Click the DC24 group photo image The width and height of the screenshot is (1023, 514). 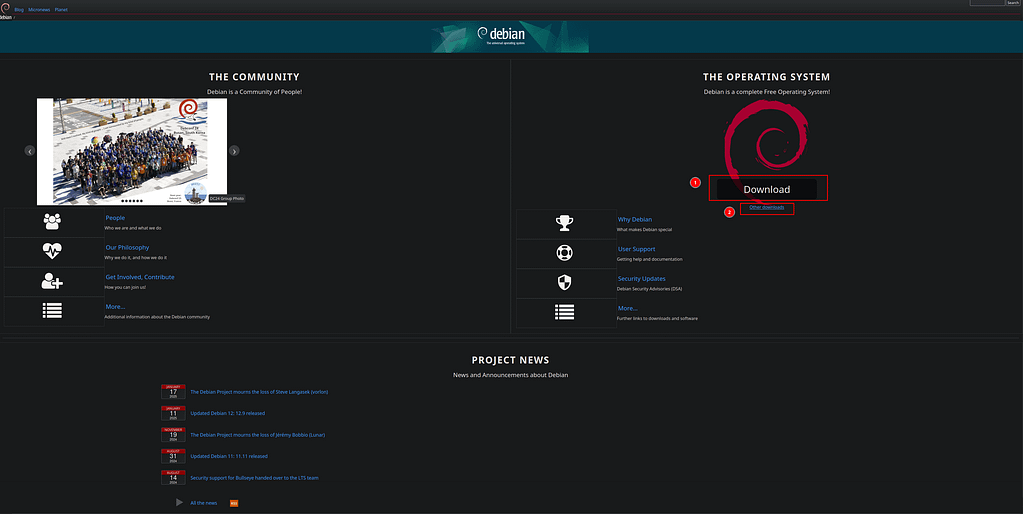(x=131, y=151)
